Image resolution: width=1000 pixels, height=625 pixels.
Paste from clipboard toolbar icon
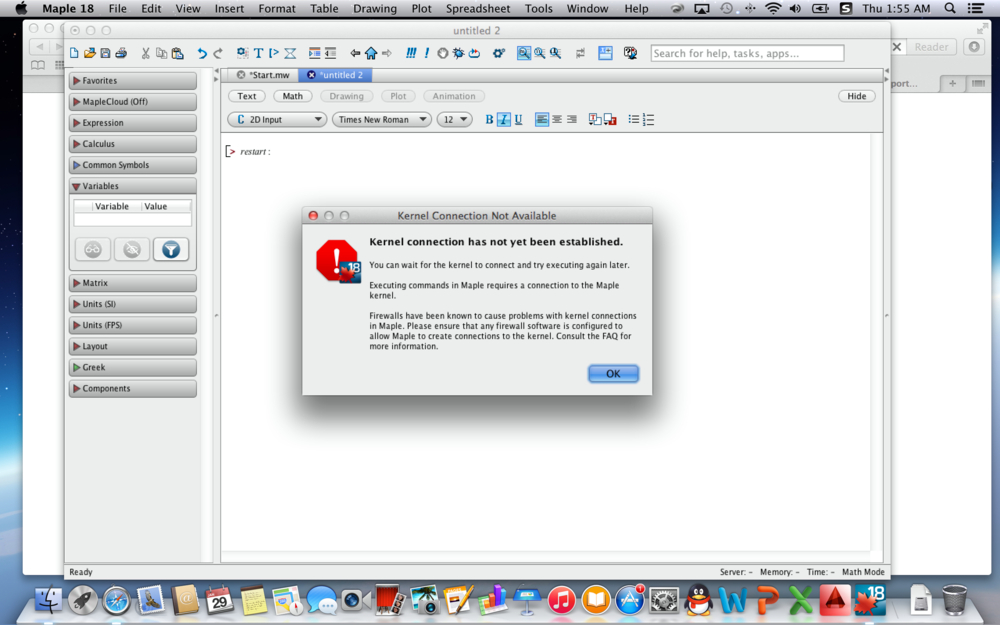click(x=178, y=54)
